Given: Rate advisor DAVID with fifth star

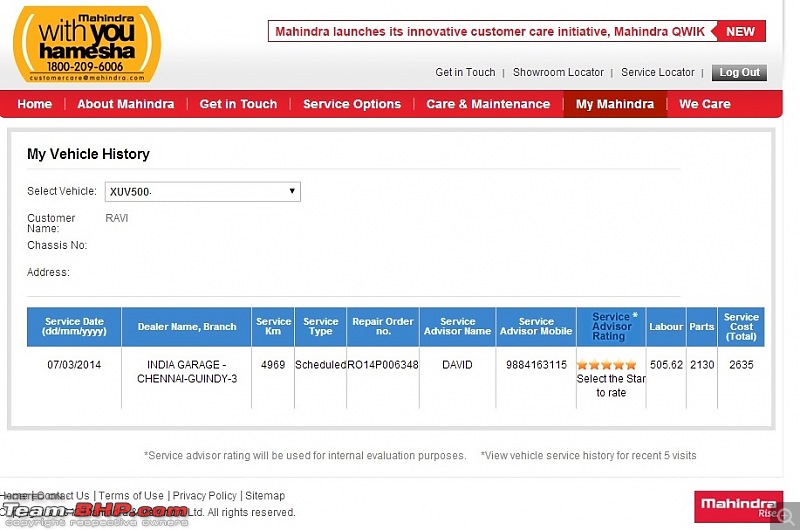Looking at the screenshot, I should click(631, 365).
